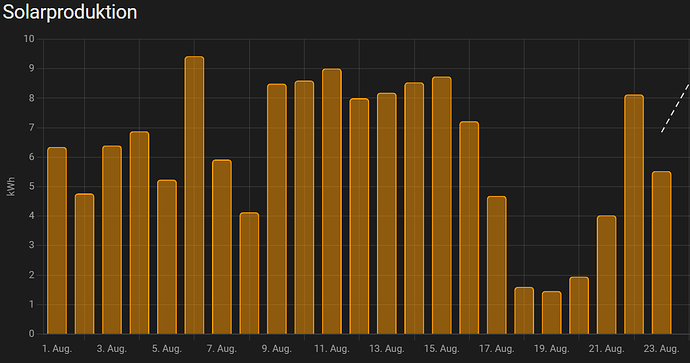
Task: Click the 7. Aug. production bar
Action: coord(222,247)
